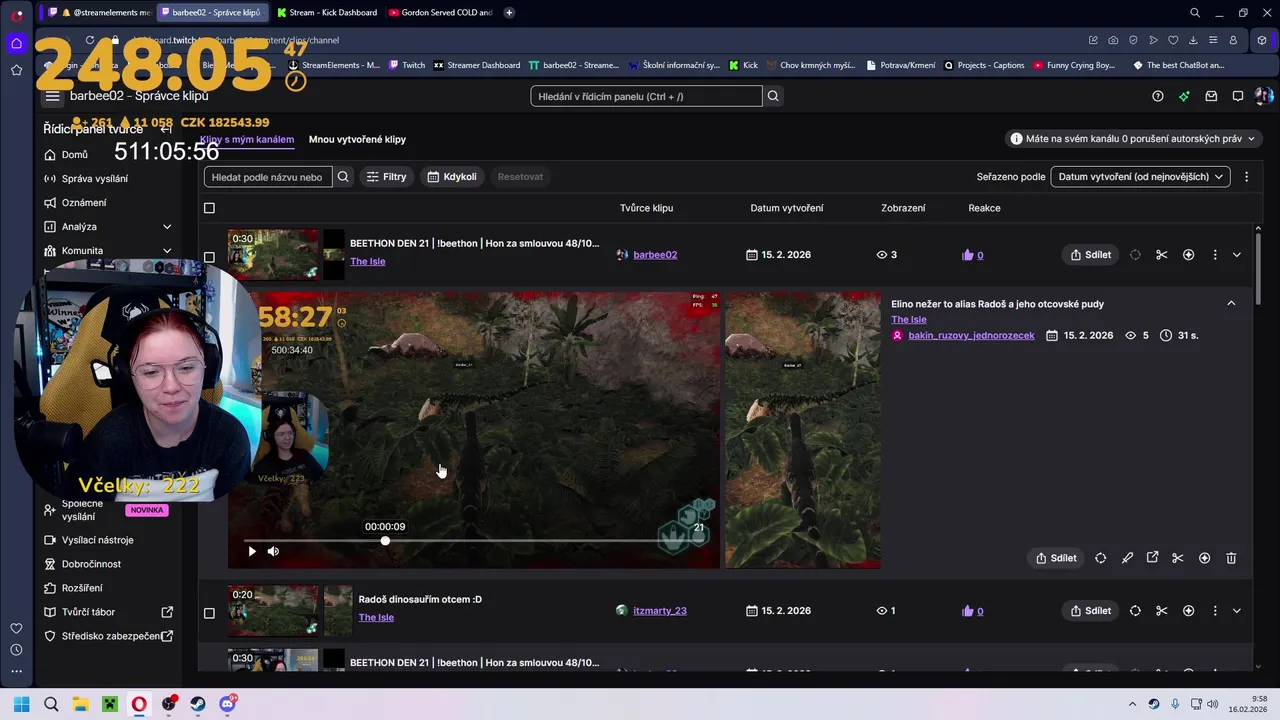Play the clip preview video
The height and width of the screenshot is (720, 1280).
(x=252, y=551)
